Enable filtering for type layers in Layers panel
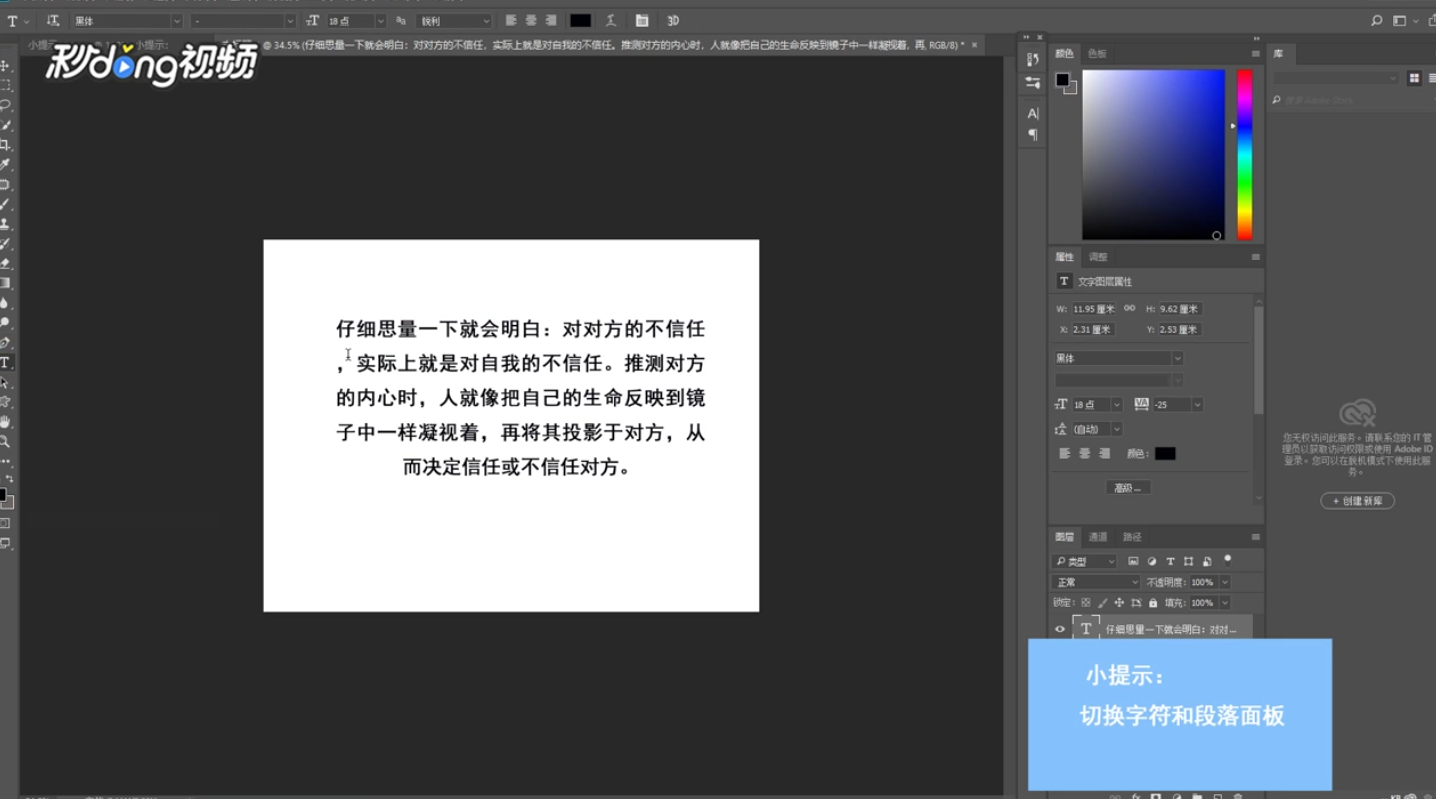This screenshot has height=799, width=1436. (1171, 561)
